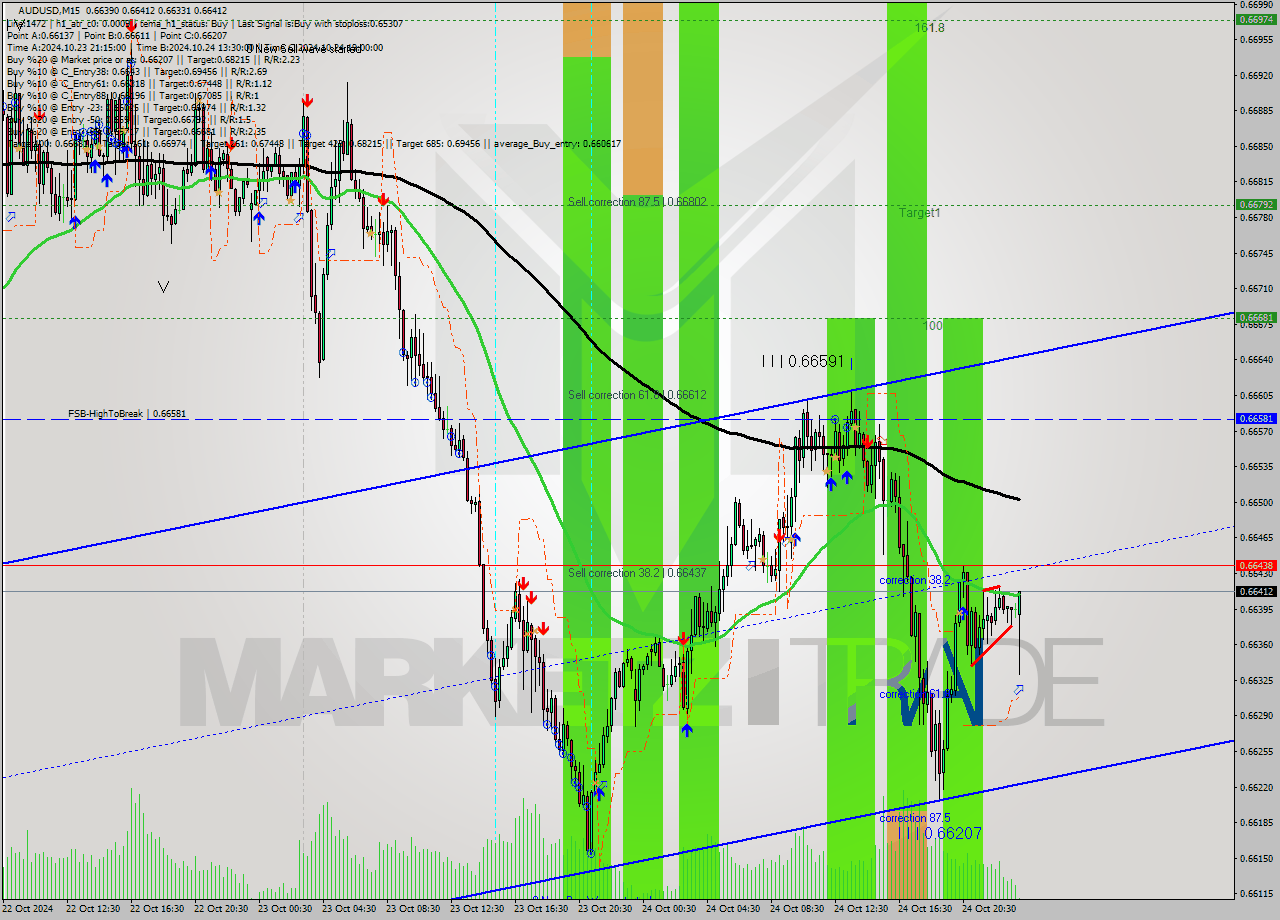Click '24 Oct 08:30' on the time axis
The width and height of the screenshot is (1280, 920).
click(x=797, y=909)
